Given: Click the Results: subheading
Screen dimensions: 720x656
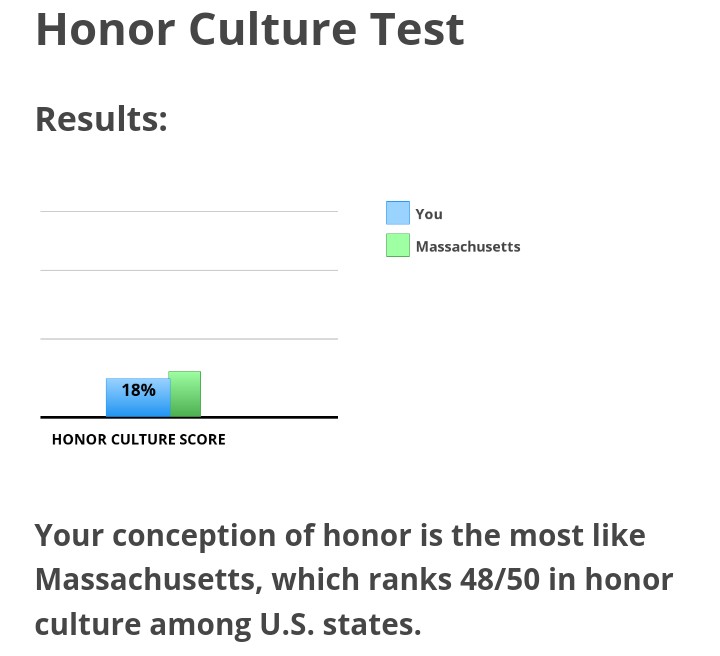Looking at the screenshot, I should point(101,119).
